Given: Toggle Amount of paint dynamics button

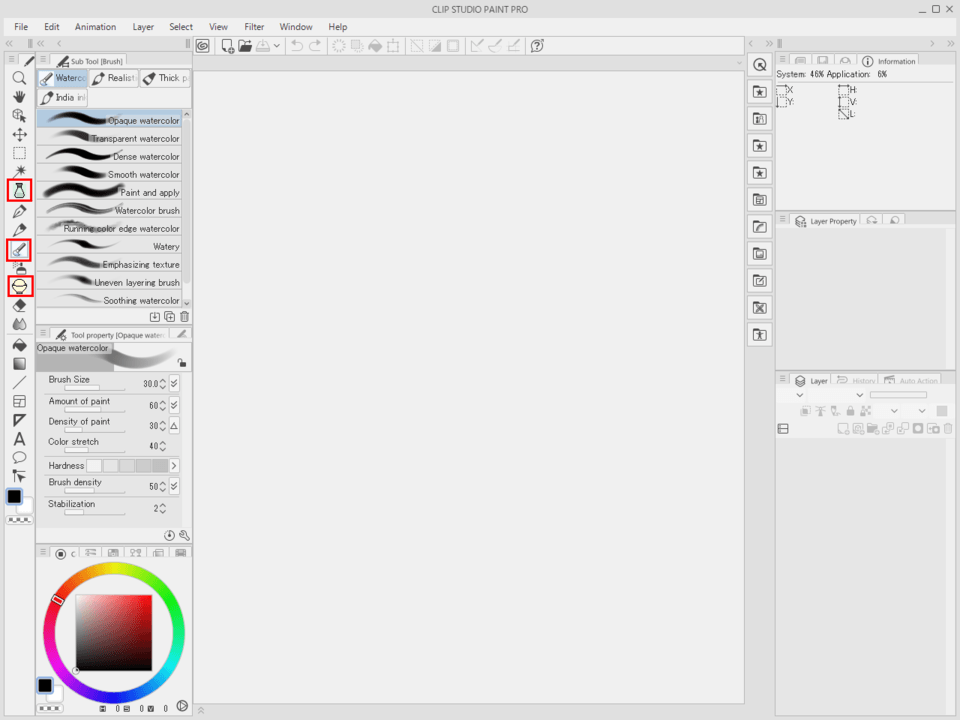Looking at the screenshot, I should (x=174, y=405).
